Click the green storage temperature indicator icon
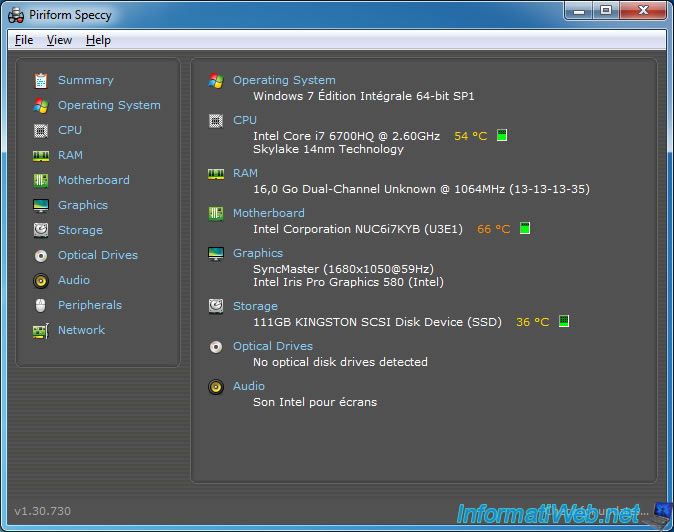 point(564,321)
